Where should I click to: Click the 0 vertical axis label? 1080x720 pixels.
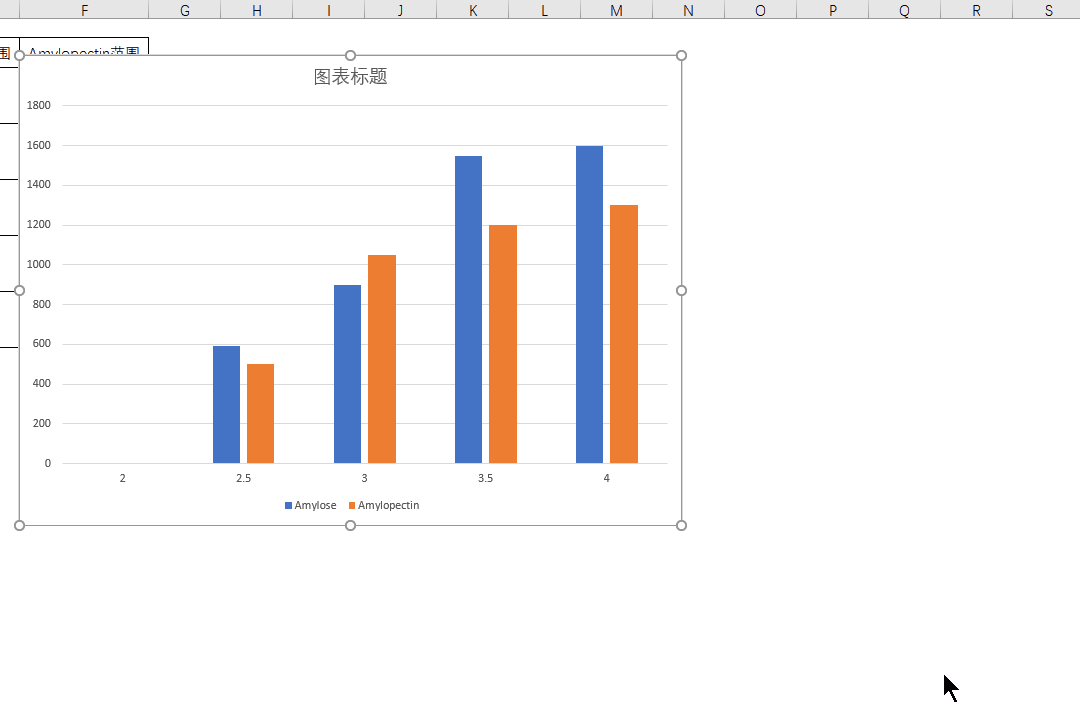click(48, 464)
